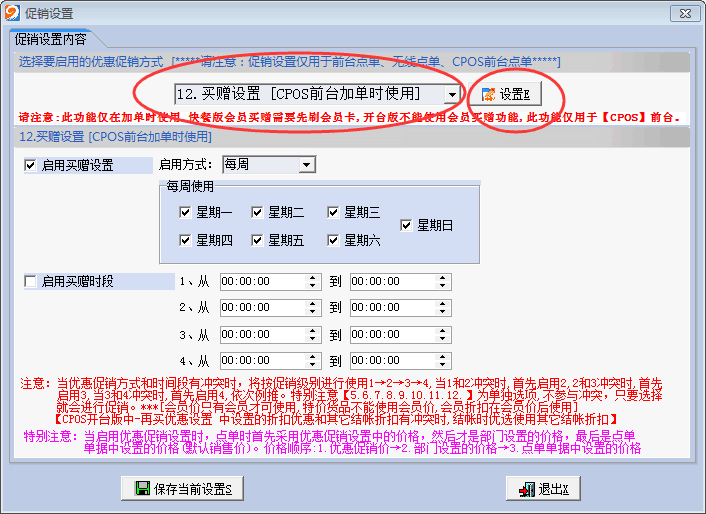
Task: Click the first period start time field
Action: 262,282
